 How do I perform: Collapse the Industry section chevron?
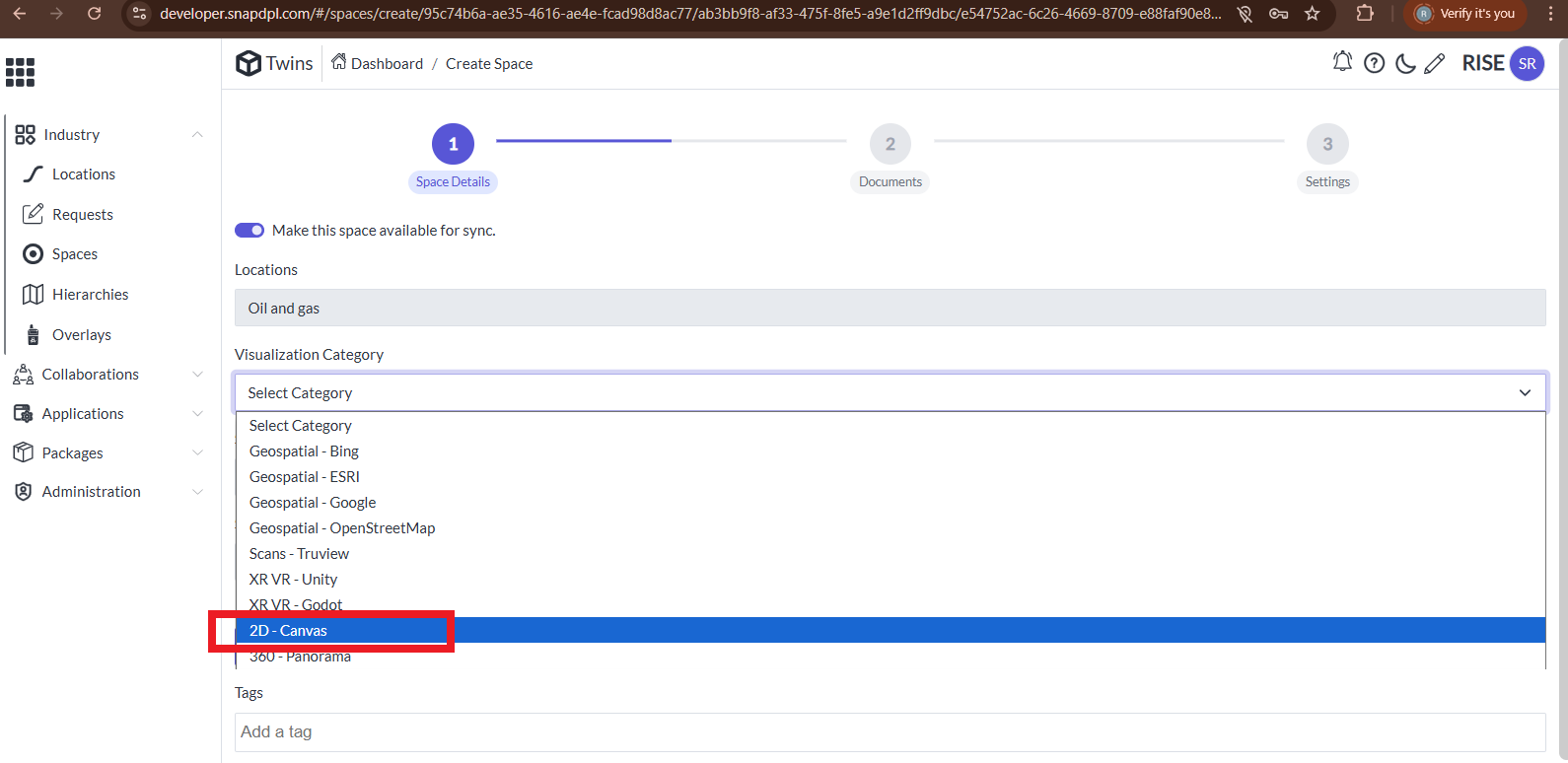[x=197, y=135]
